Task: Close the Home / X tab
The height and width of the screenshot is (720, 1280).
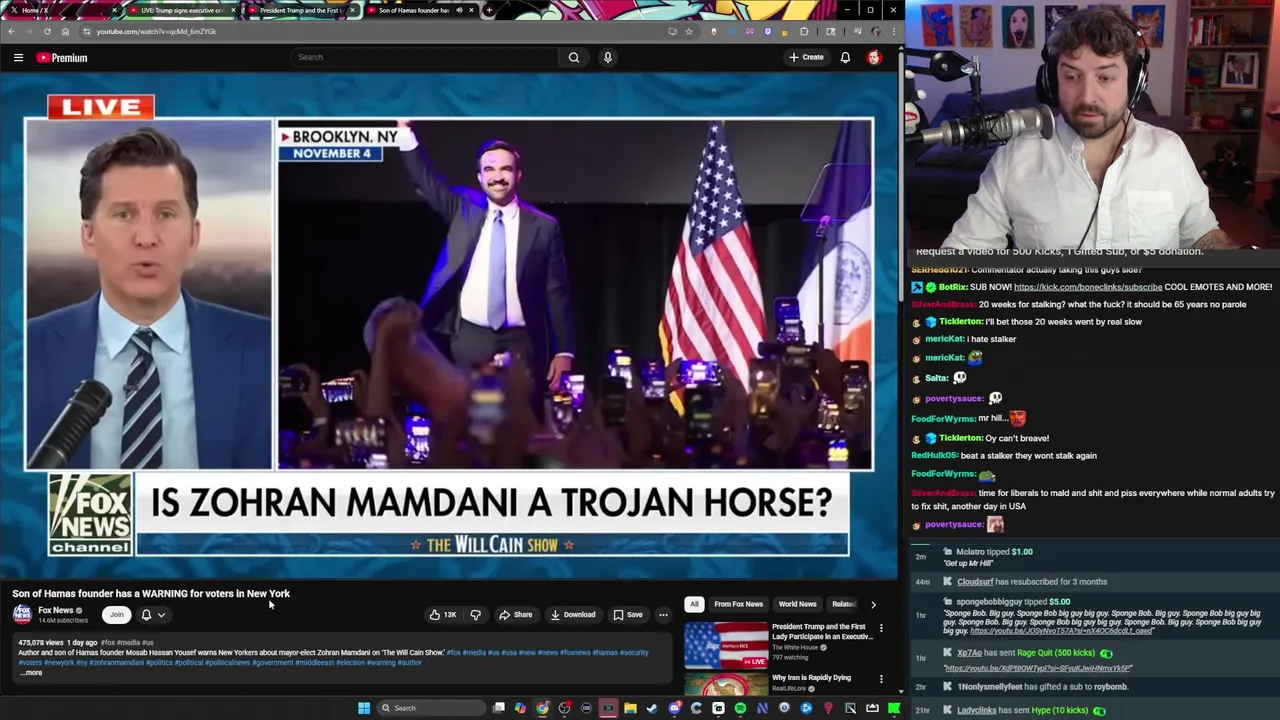Action: coord(114,10)
